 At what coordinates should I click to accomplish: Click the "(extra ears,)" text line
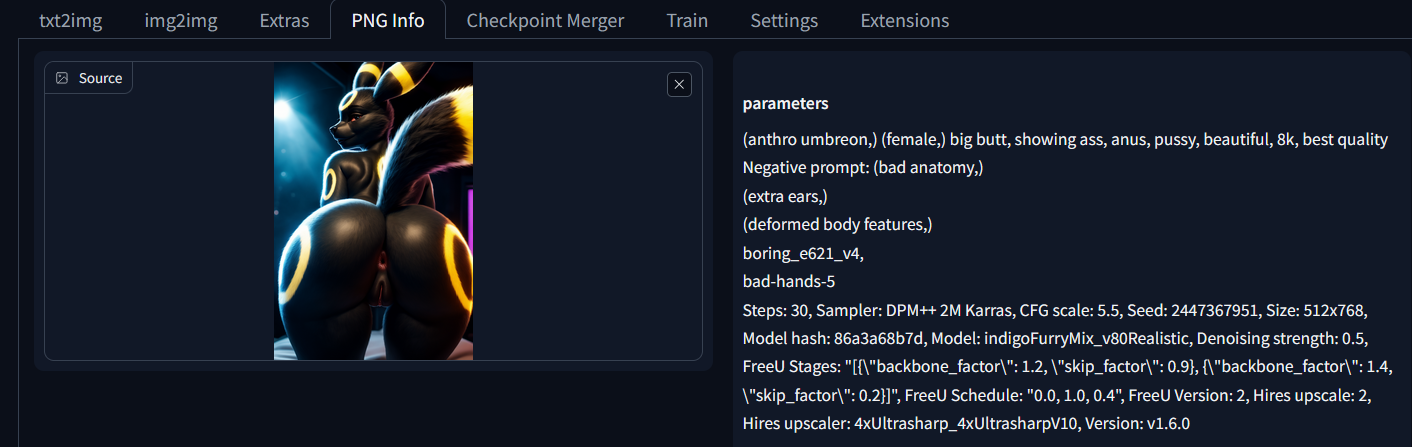point(785,196)
